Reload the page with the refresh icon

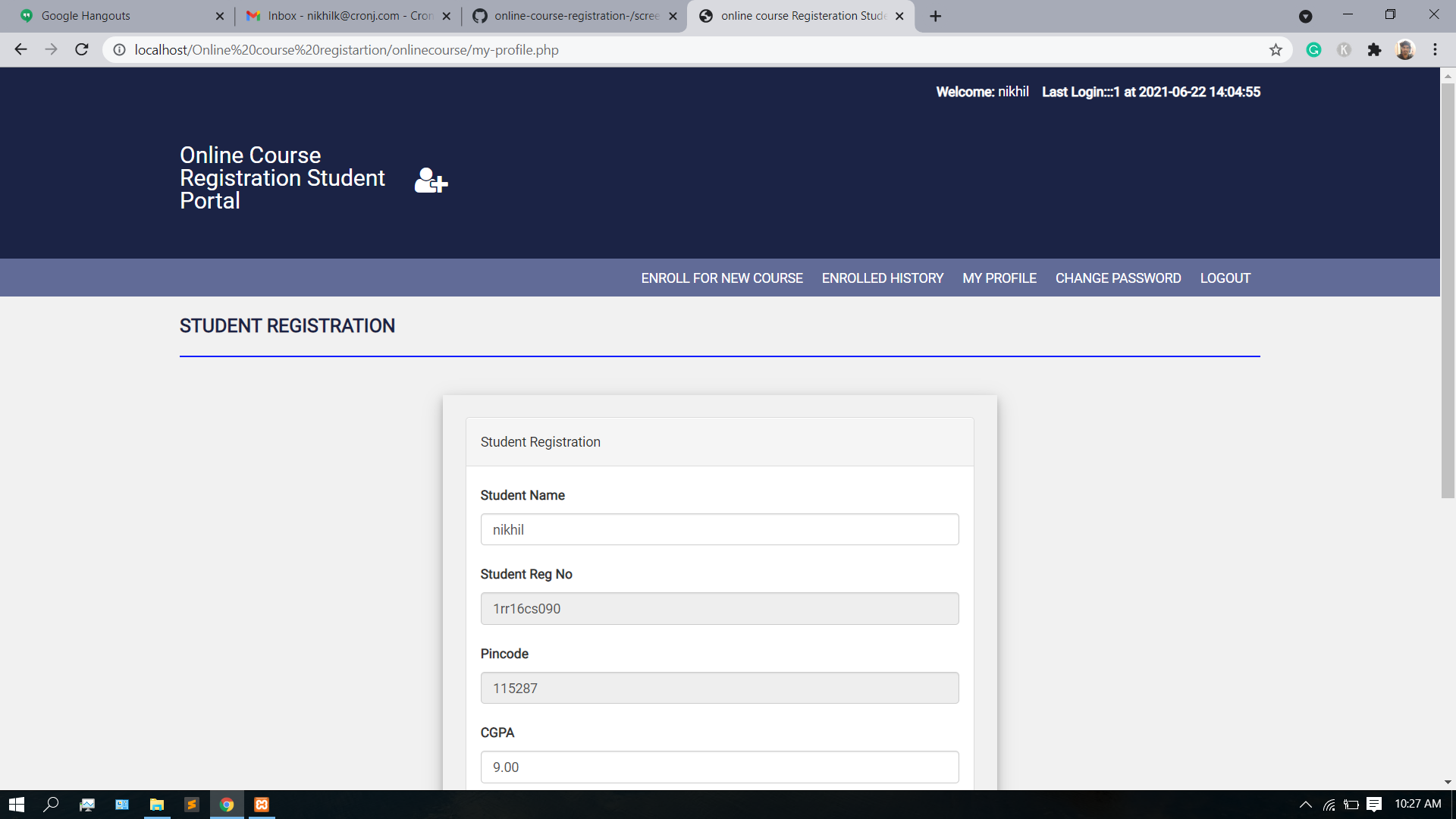81,49
